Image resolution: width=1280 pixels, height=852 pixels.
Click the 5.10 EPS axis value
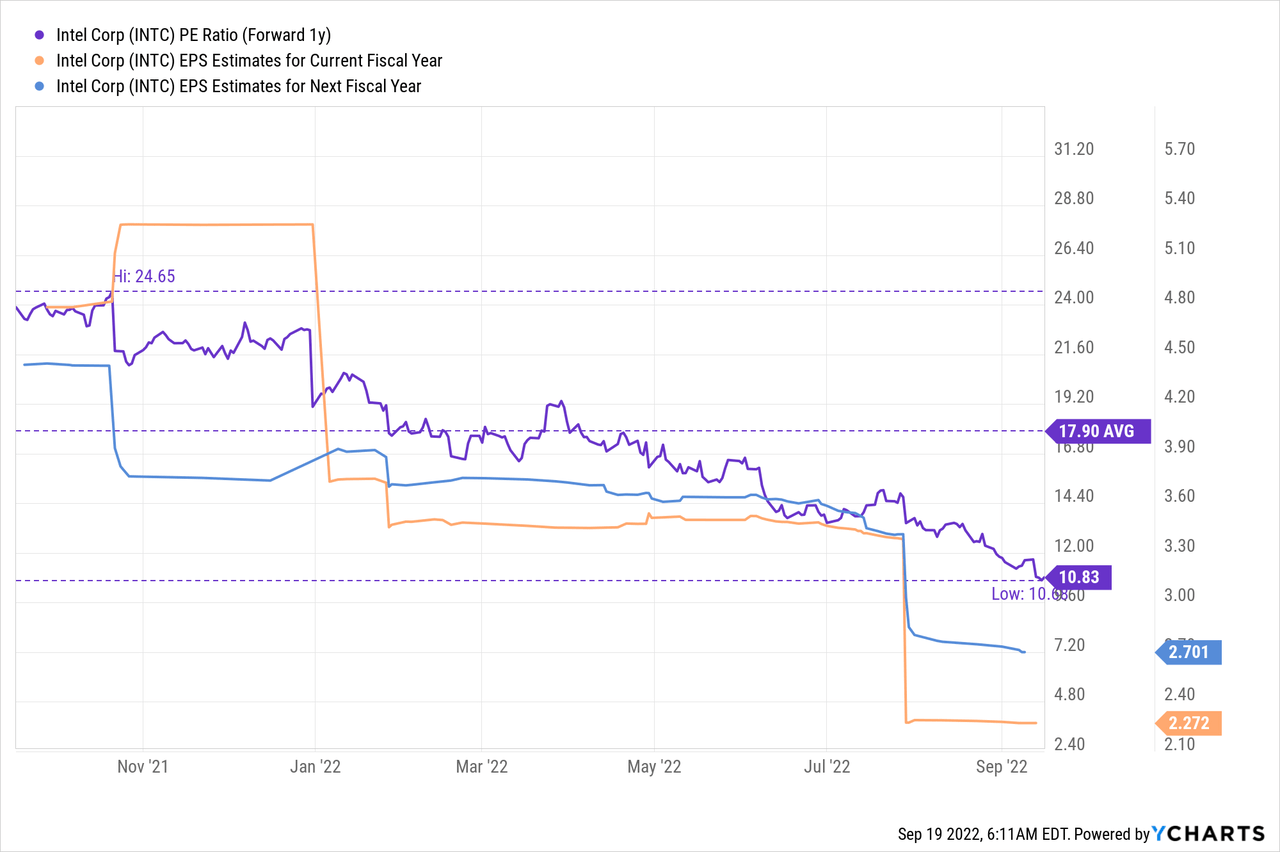pyautogui.click(x=1181, y=248)
